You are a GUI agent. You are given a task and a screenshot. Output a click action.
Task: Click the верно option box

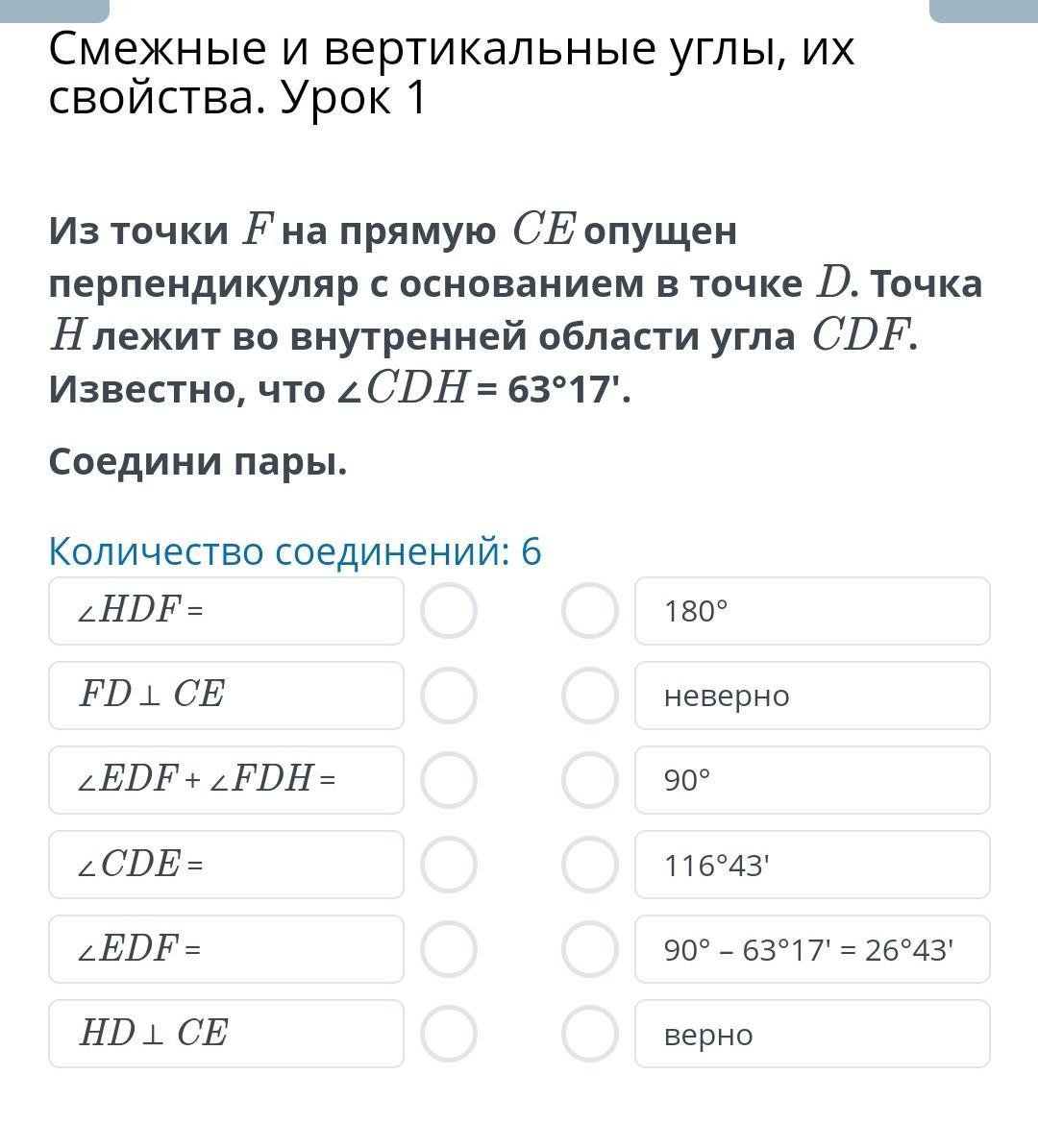click(812, 1034)
